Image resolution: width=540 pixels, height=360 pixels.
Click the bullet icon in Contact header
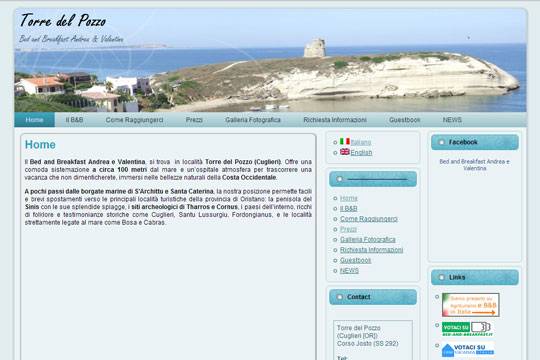(339, 297)
